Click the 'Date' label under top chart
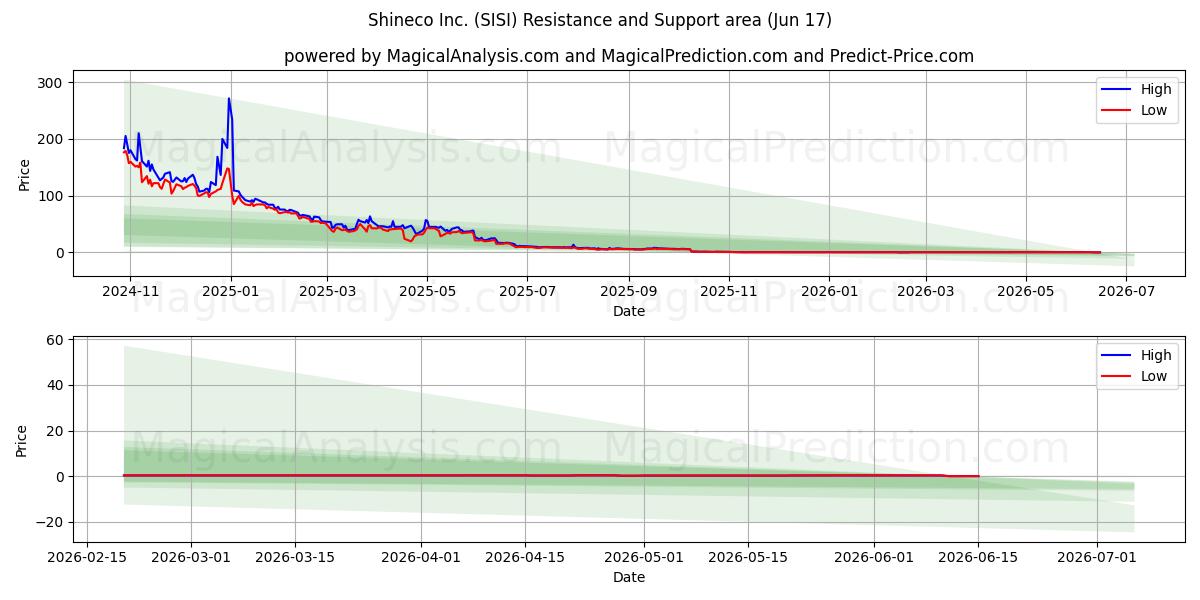The image size is (1200, 600). coord(629,312)
